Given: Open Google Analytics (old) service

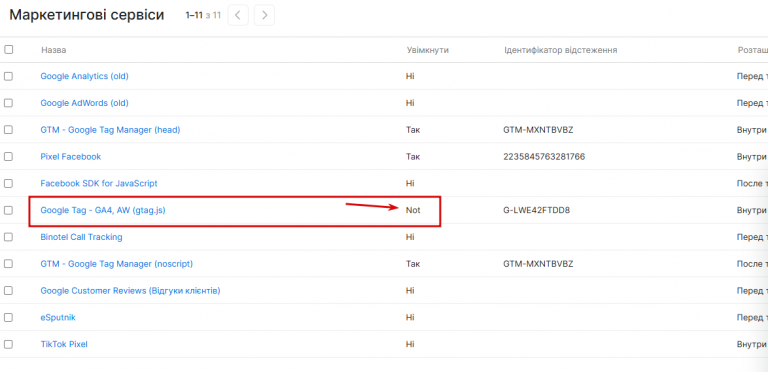Looking at the screenshot, I should pyautogui.click(x=84, y=76).
